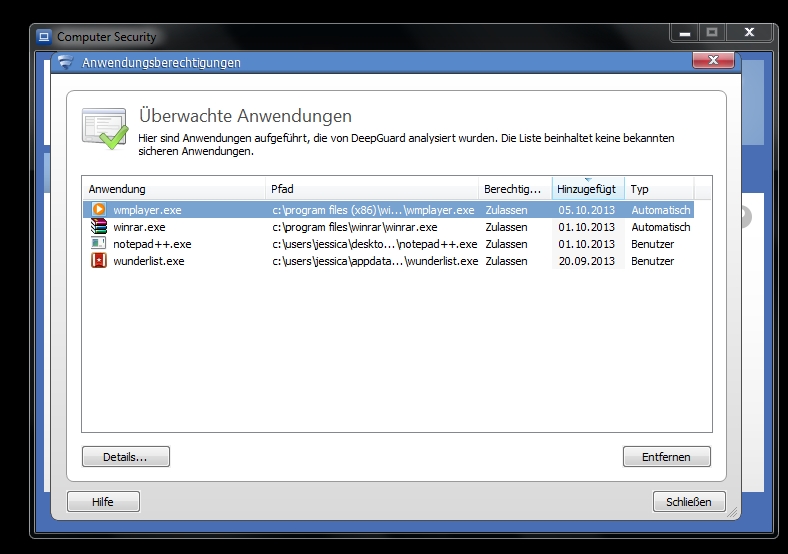Image resolution: width=788 pixels, height=554 pixels.
Task: Click date 05.10.2013 in wmplayer row
Action: pyautogui.click(x=586, y=210)
